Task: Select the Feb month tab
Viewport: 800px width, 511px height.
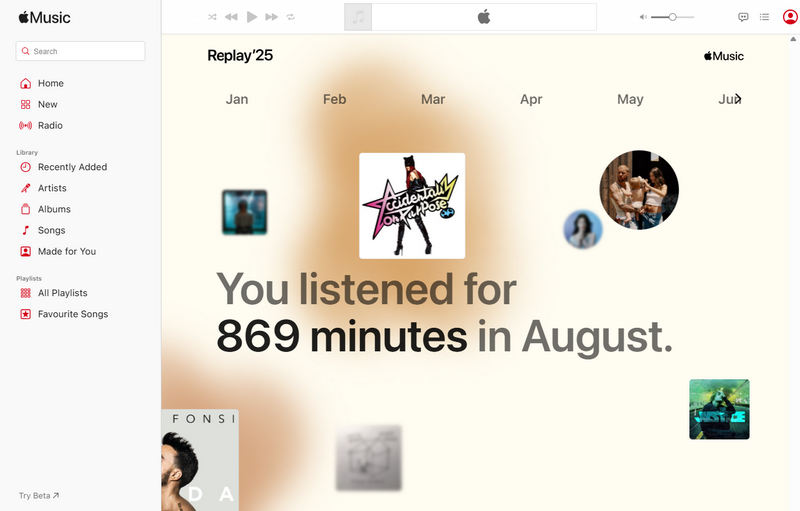Action: (335, 99)
